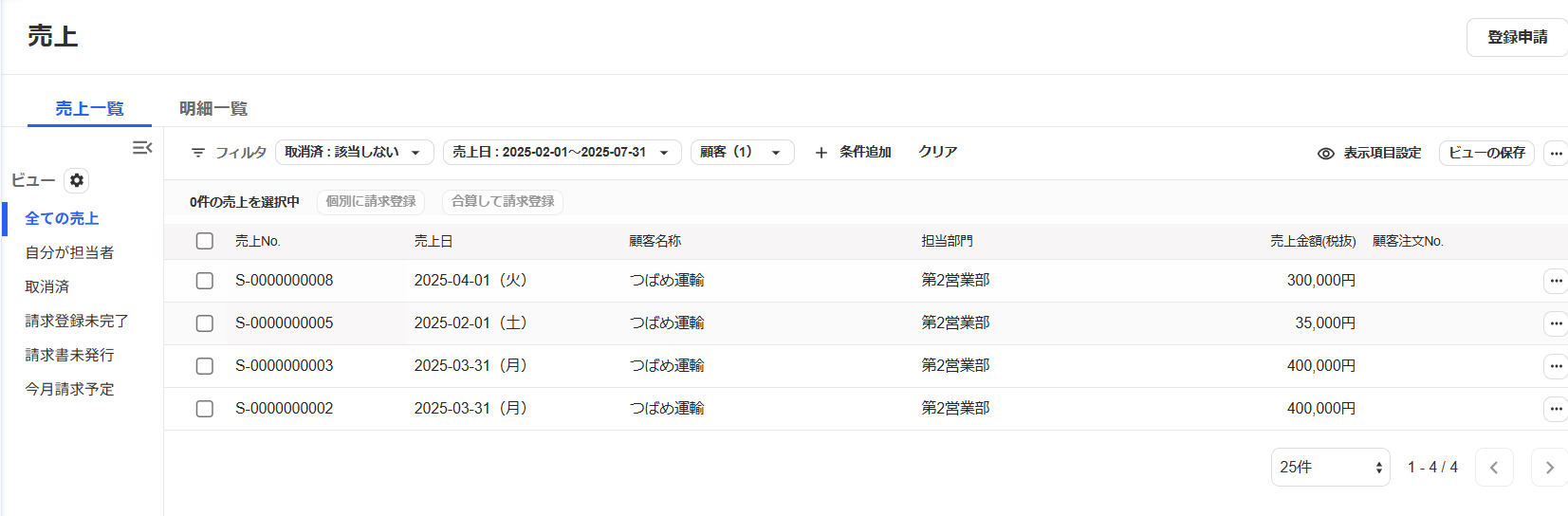
Task: Click 条件追加 plus icon
Action: (x=821, y=153)
